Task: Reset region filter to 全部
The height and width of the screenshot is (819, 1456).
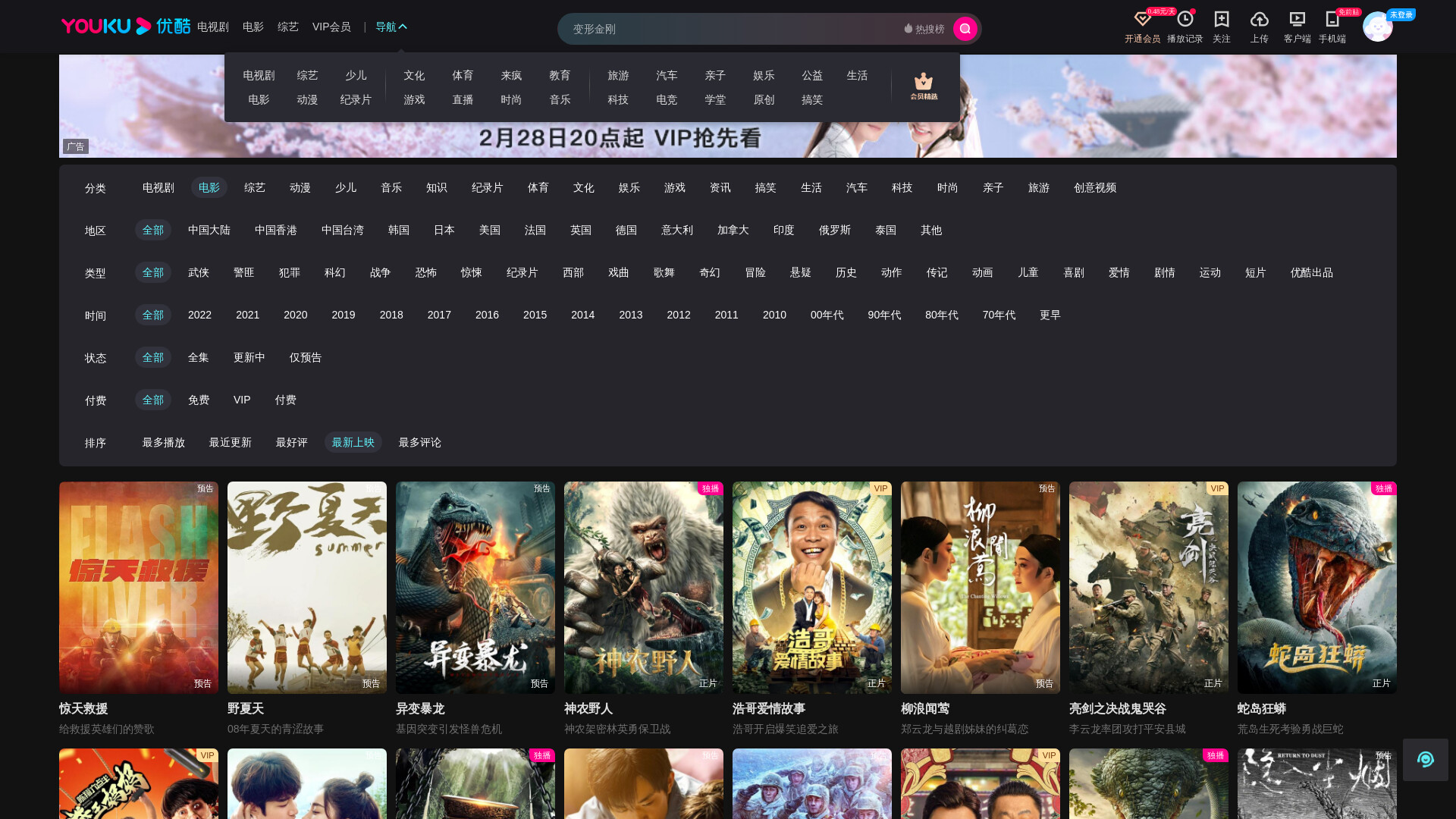Action: 153,230
